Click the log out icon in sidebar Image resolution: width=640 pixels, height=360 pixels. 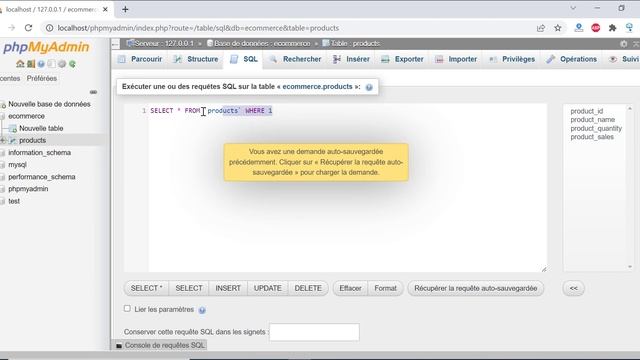(x=31, y=64)
